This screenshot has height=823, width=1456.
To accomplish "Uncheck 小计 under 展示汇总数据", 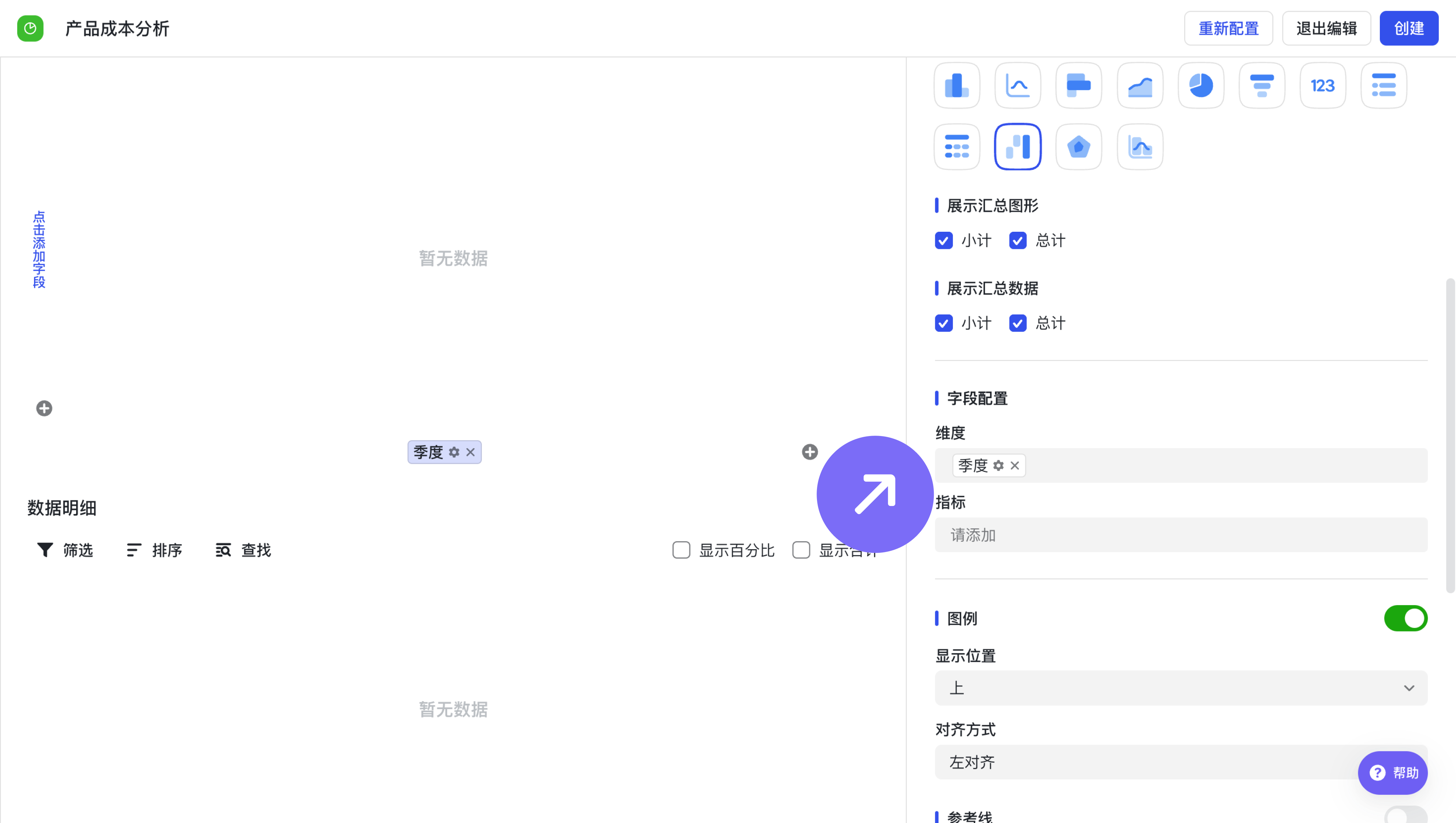I will coord(943,323).
